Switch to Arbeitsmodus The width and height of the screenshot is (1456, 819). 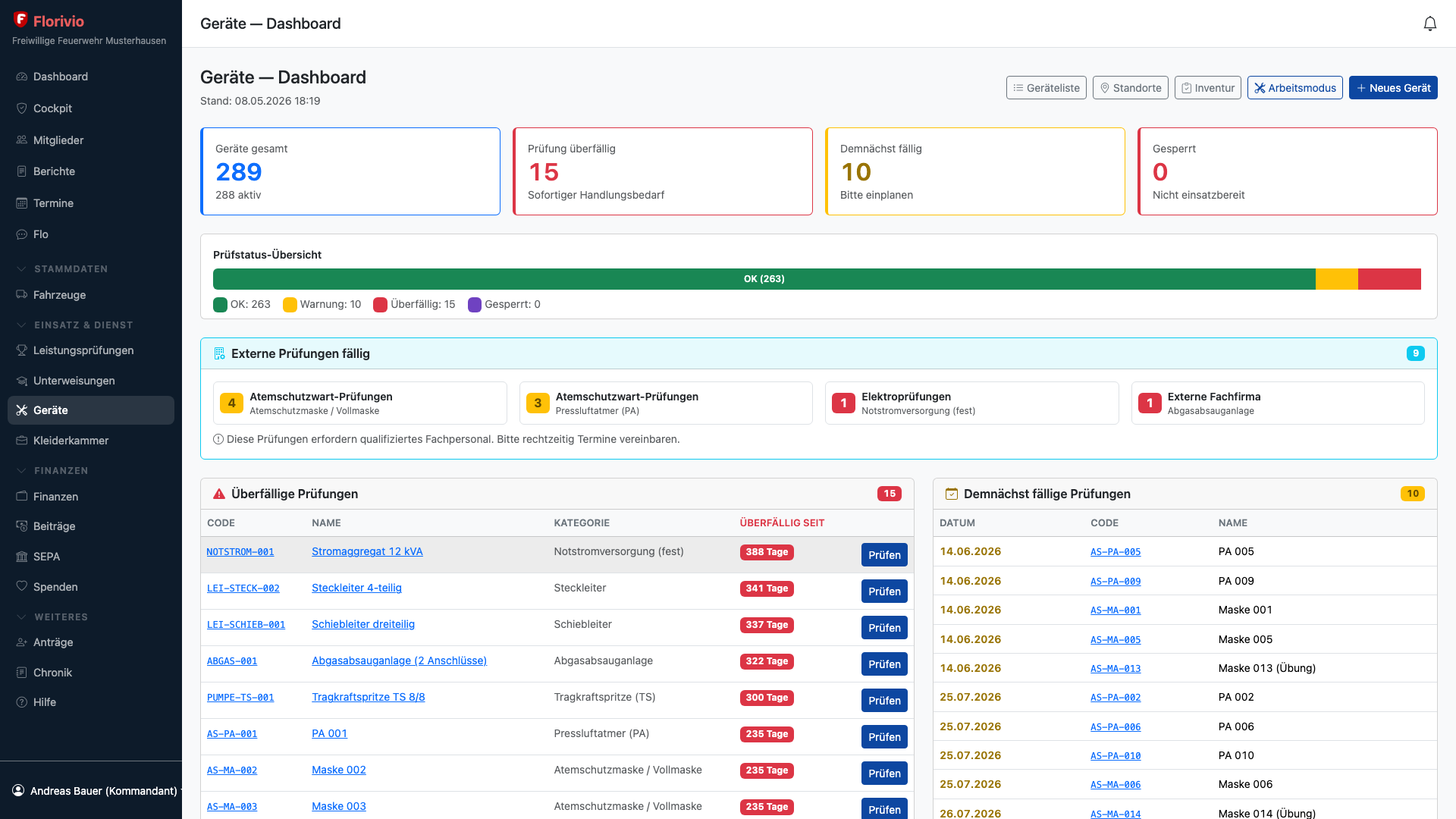(x=1294, y=88)
